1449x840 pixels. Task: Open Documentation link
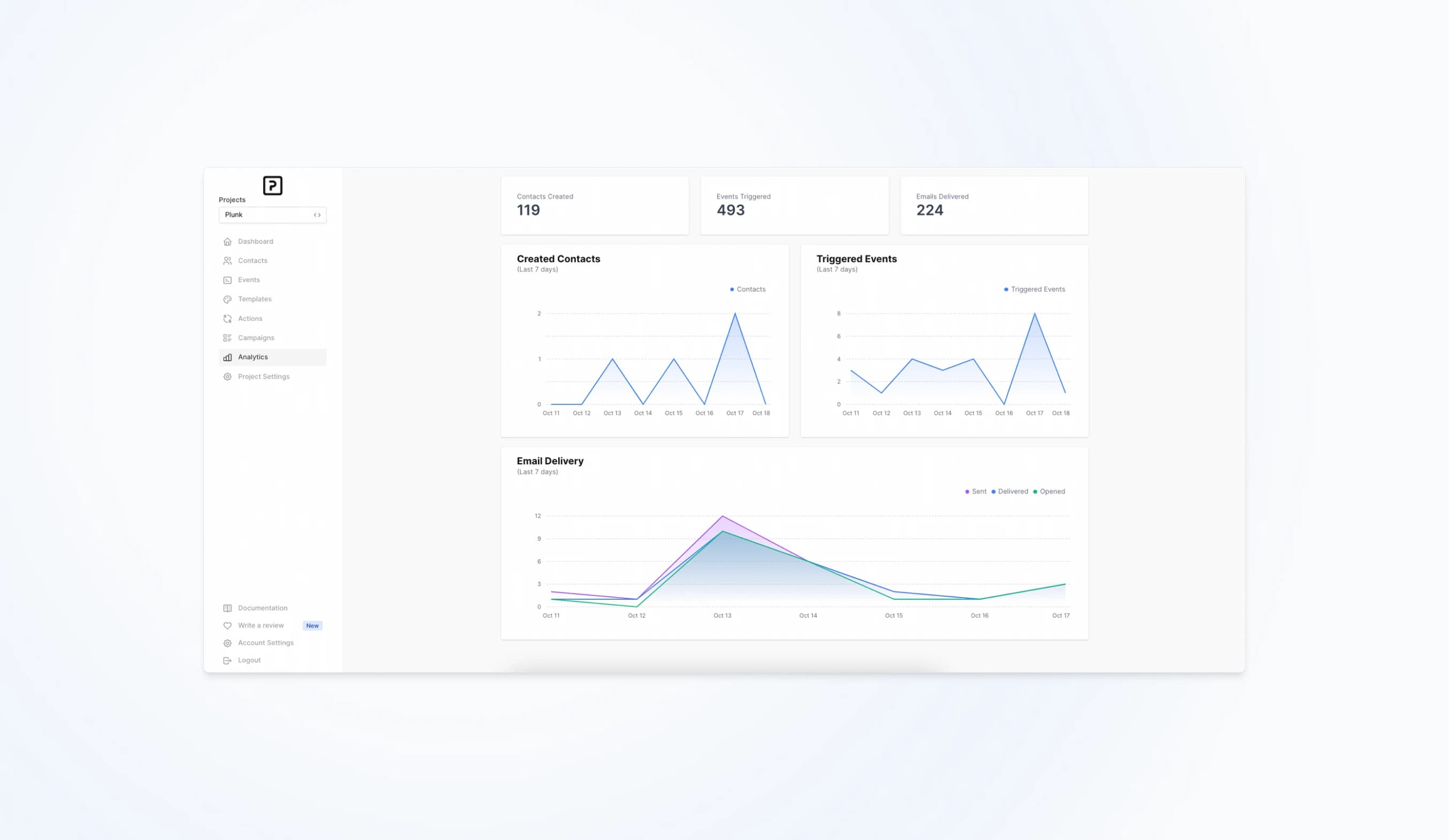pos(262,608)
